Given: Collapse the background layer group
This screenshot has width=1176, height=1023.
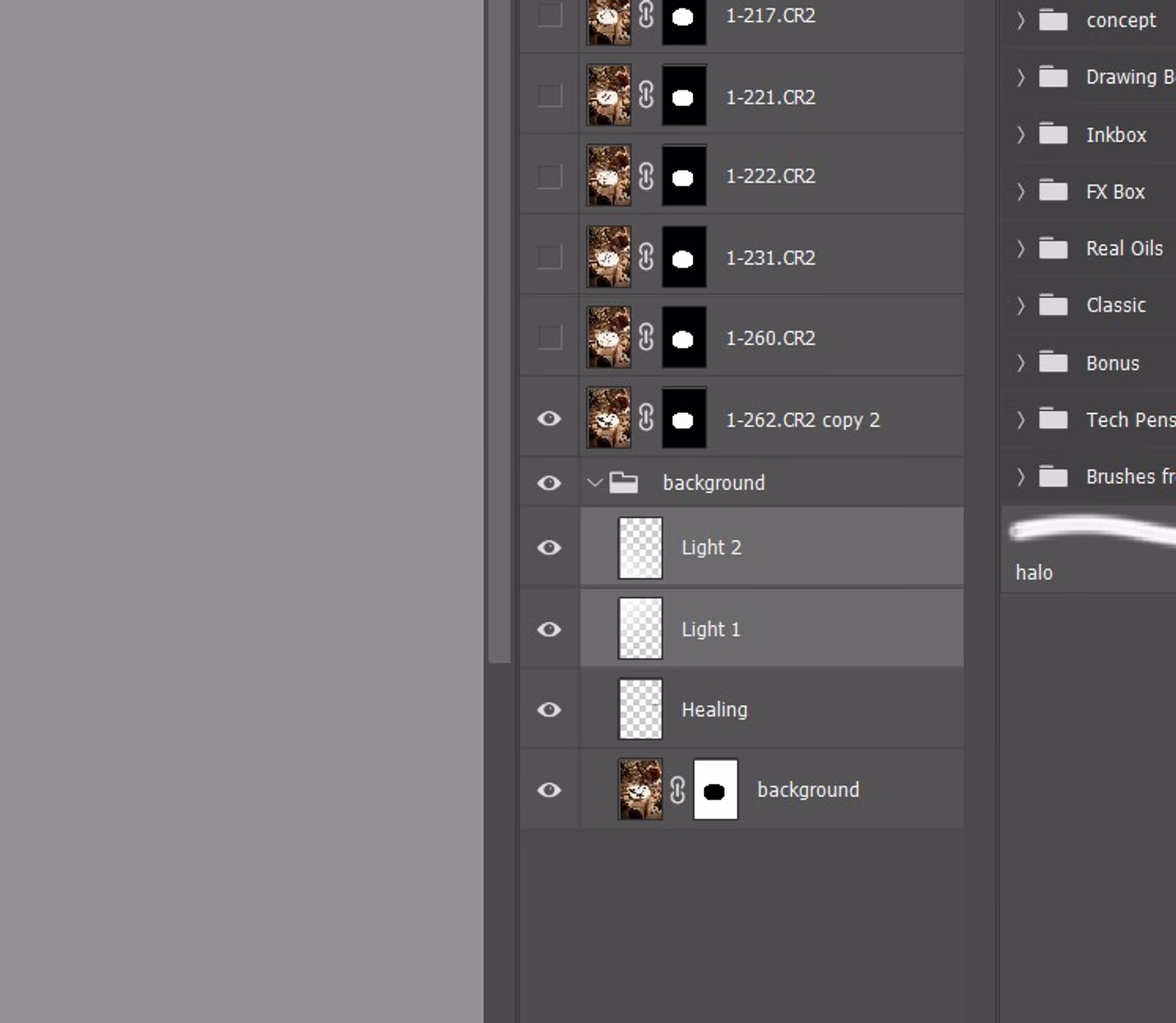Looking at the screenshot, I should point(594,483).
